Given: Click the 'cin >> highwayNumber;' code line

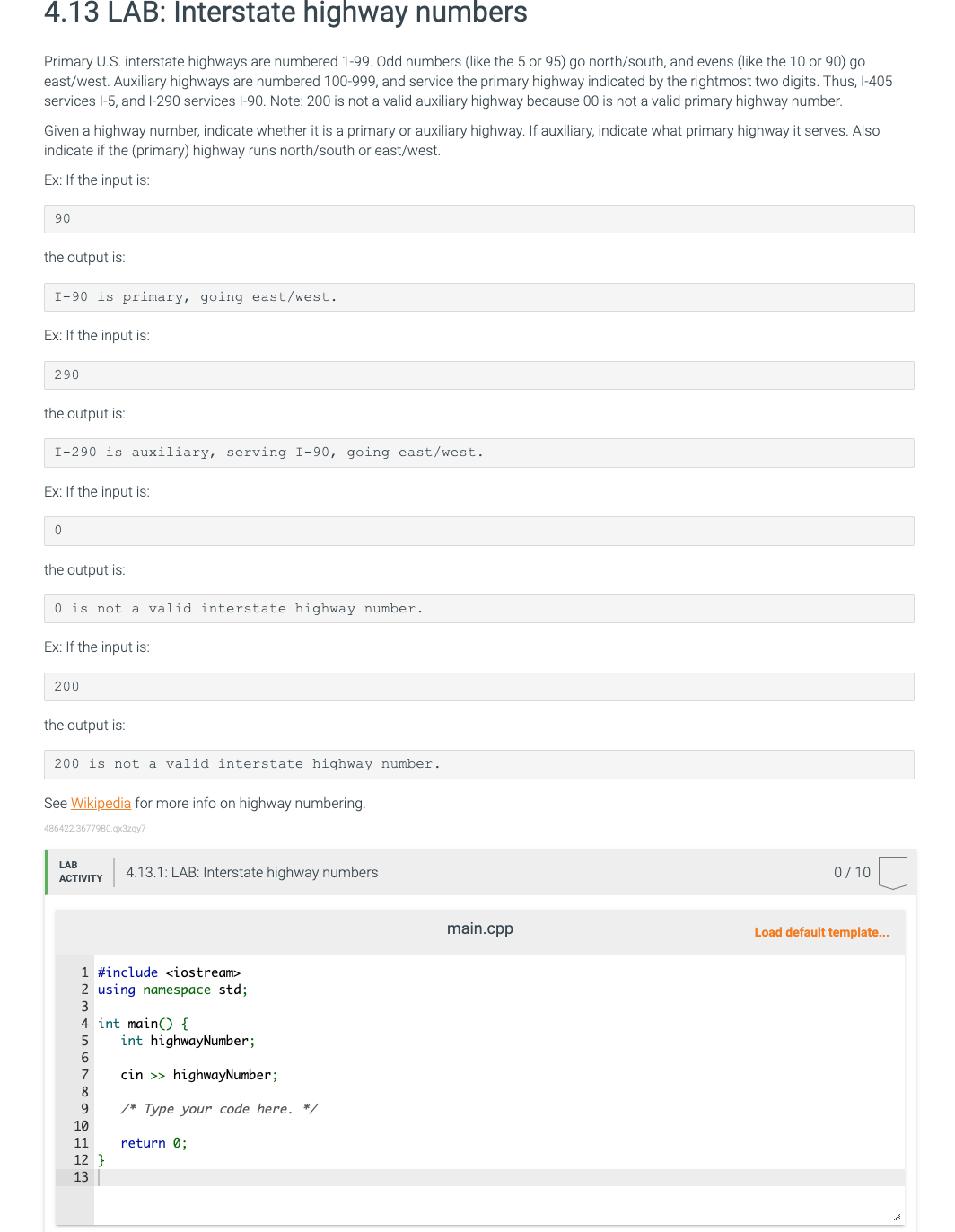Looking at the screenshot, I should (x=199, y=1075).
